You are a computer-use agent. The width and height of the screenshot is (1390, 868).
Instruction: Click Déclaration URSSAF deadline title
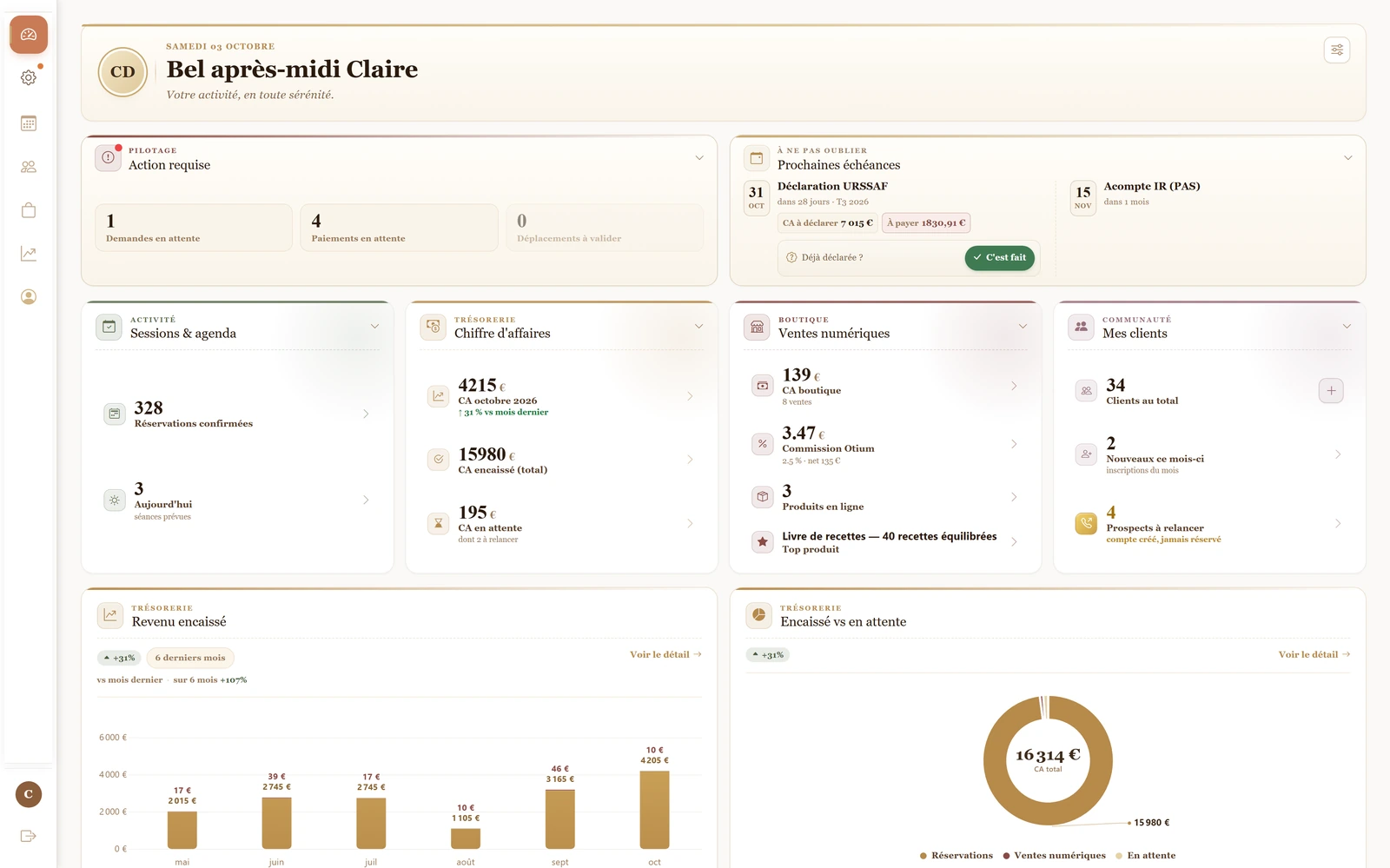pos(832,187)
